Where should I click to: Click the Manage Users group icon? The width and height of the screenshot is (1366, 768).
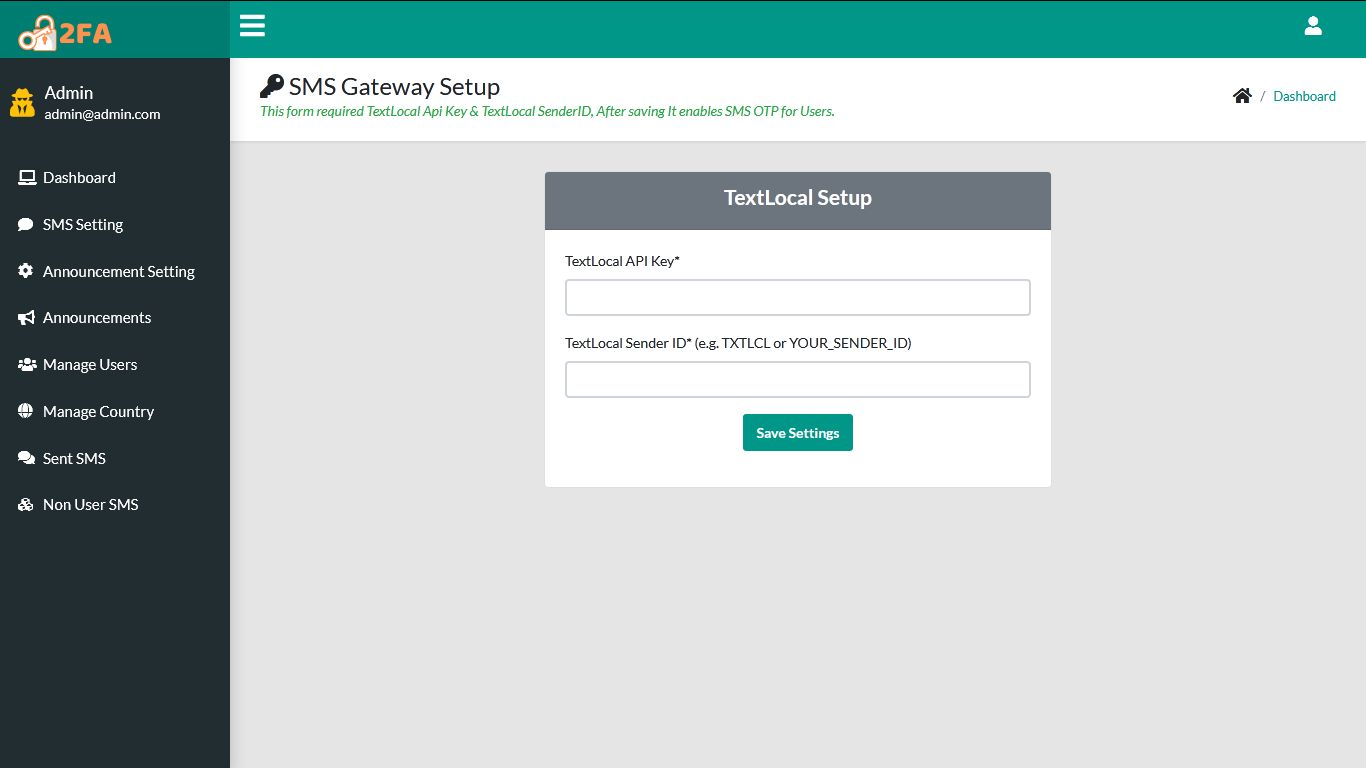(25, 364)
